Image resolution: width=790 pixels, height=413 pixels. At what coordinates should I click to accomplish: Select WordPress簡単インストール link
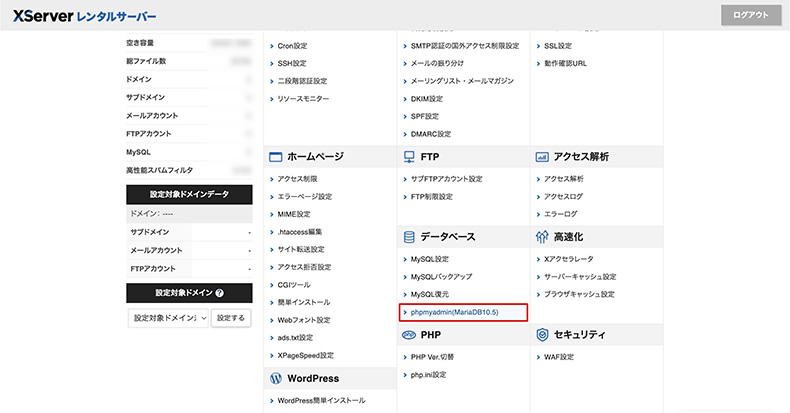(x=321, y=400)
